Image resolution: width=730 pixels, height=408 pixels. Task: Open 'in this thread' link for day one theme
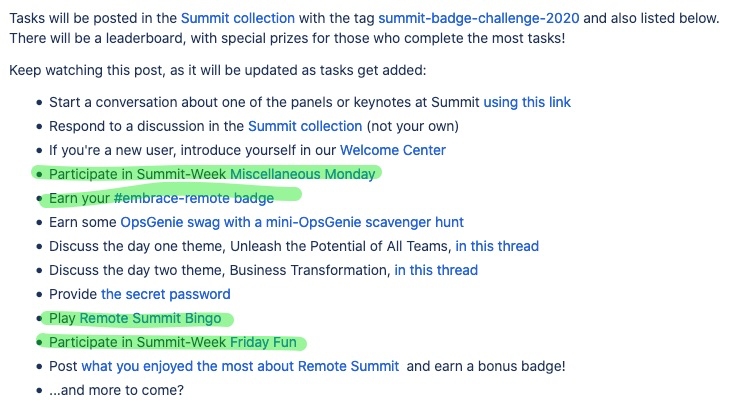coord(497,246)
